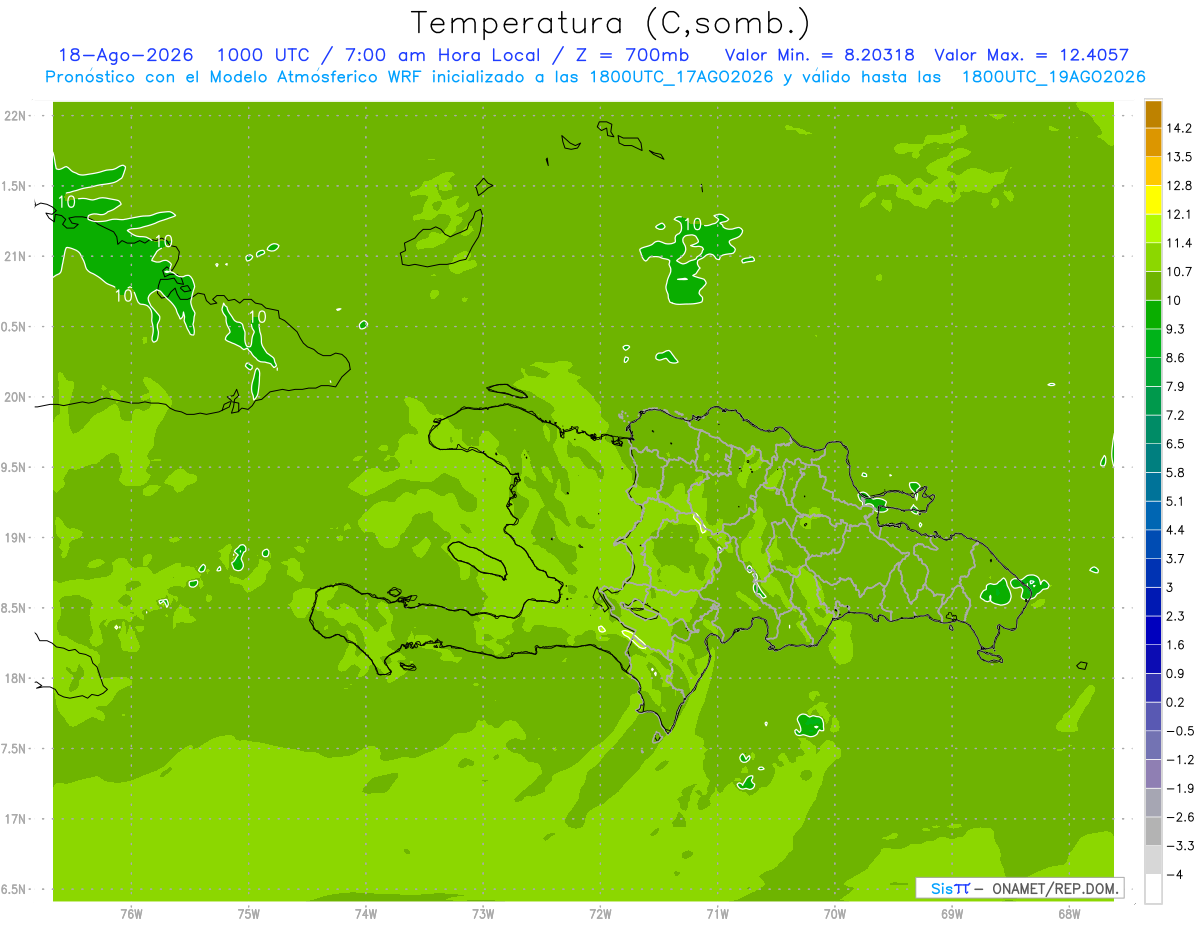1200x927 pixels.
Task: Click the '18N' latitude label
Action: (15, 678)
